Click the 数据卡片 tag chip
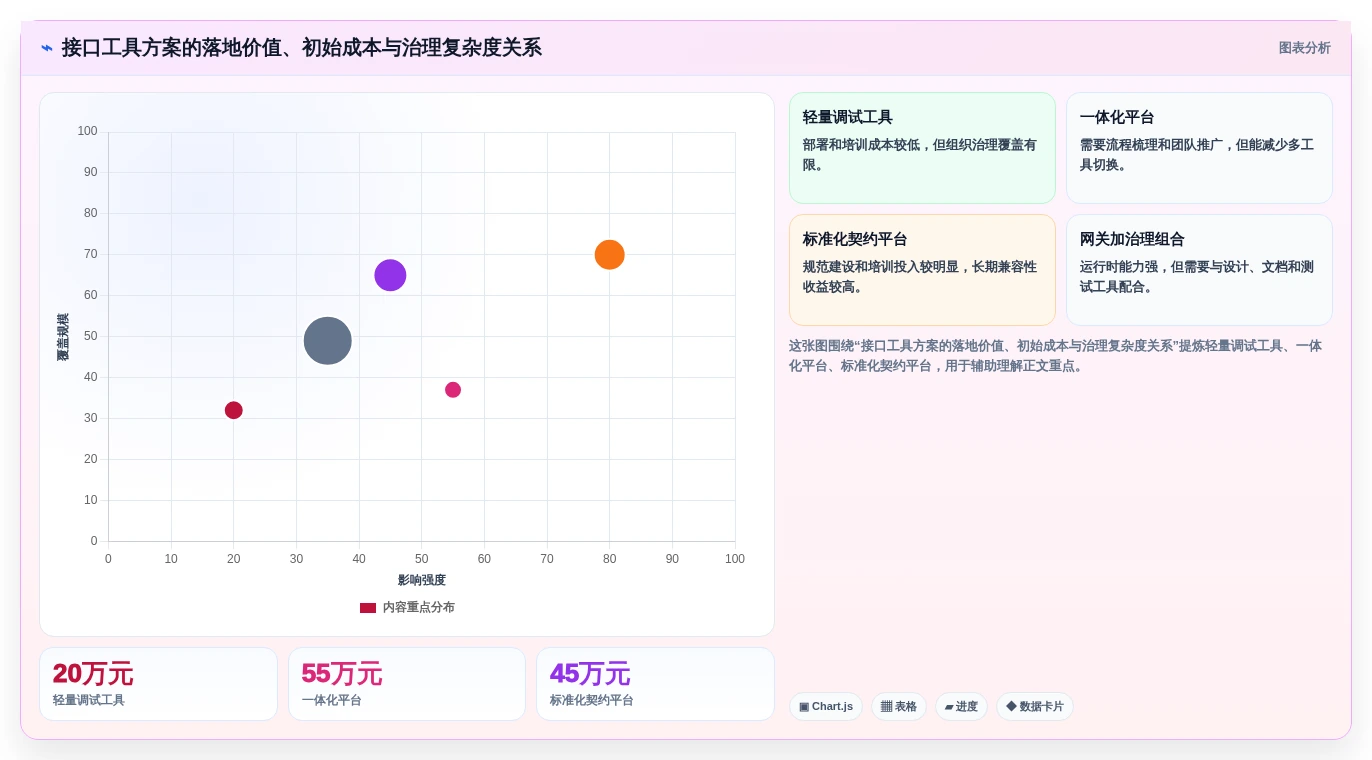 tap(1035, 707)
